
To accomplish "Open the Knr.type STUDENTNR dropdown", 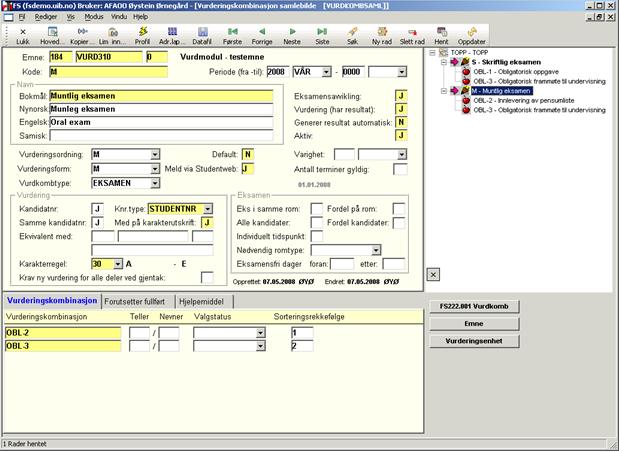I will pos(207,208).
